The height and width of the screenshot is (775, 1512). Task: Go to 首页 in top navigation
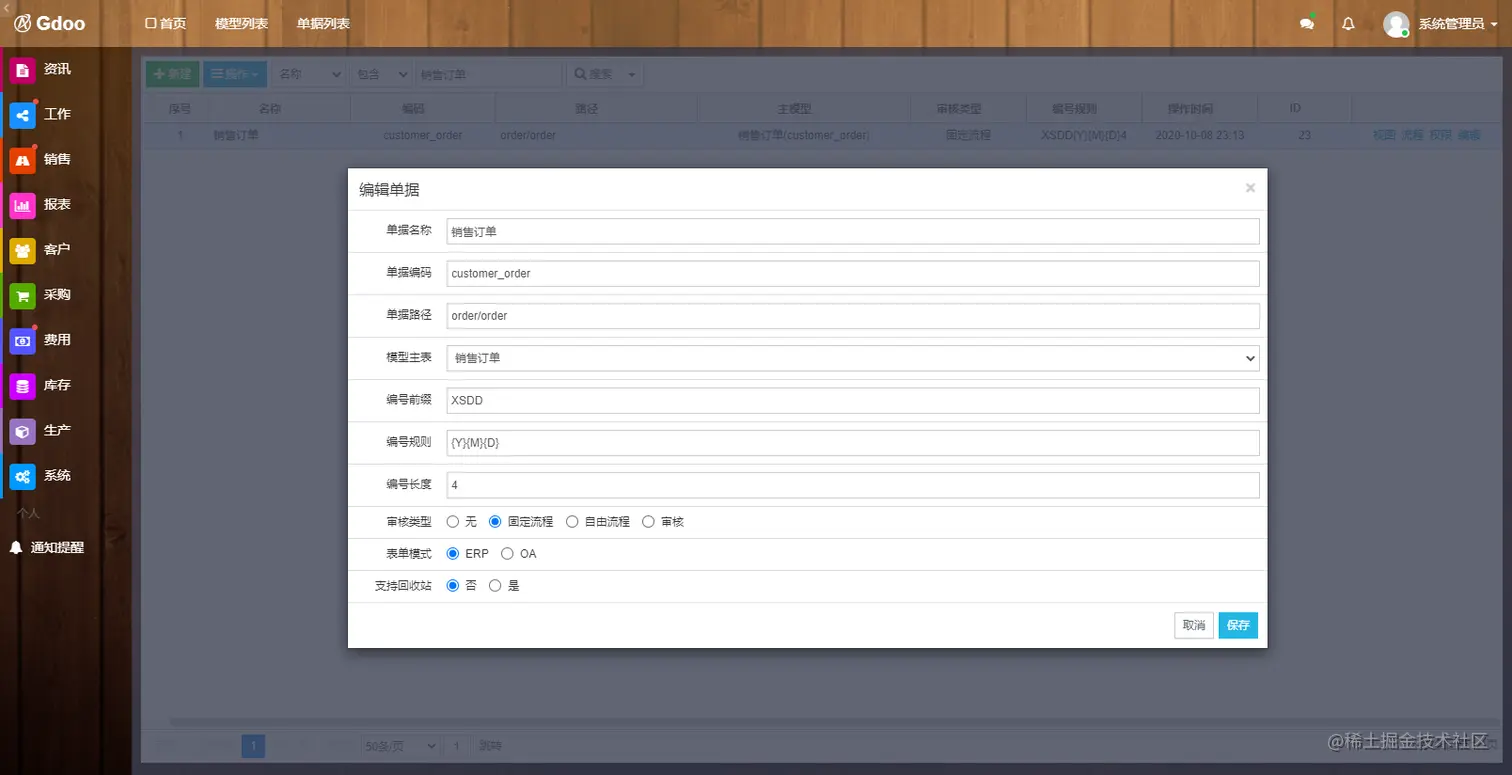(165, 23)
